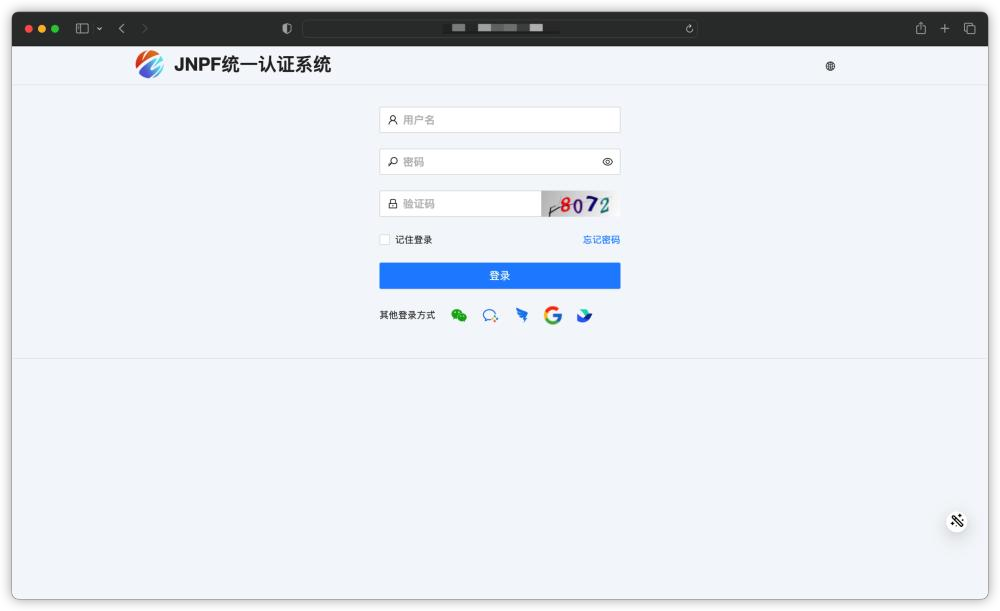Sign in with Google
1000x611 pixels.
point(553,315)
